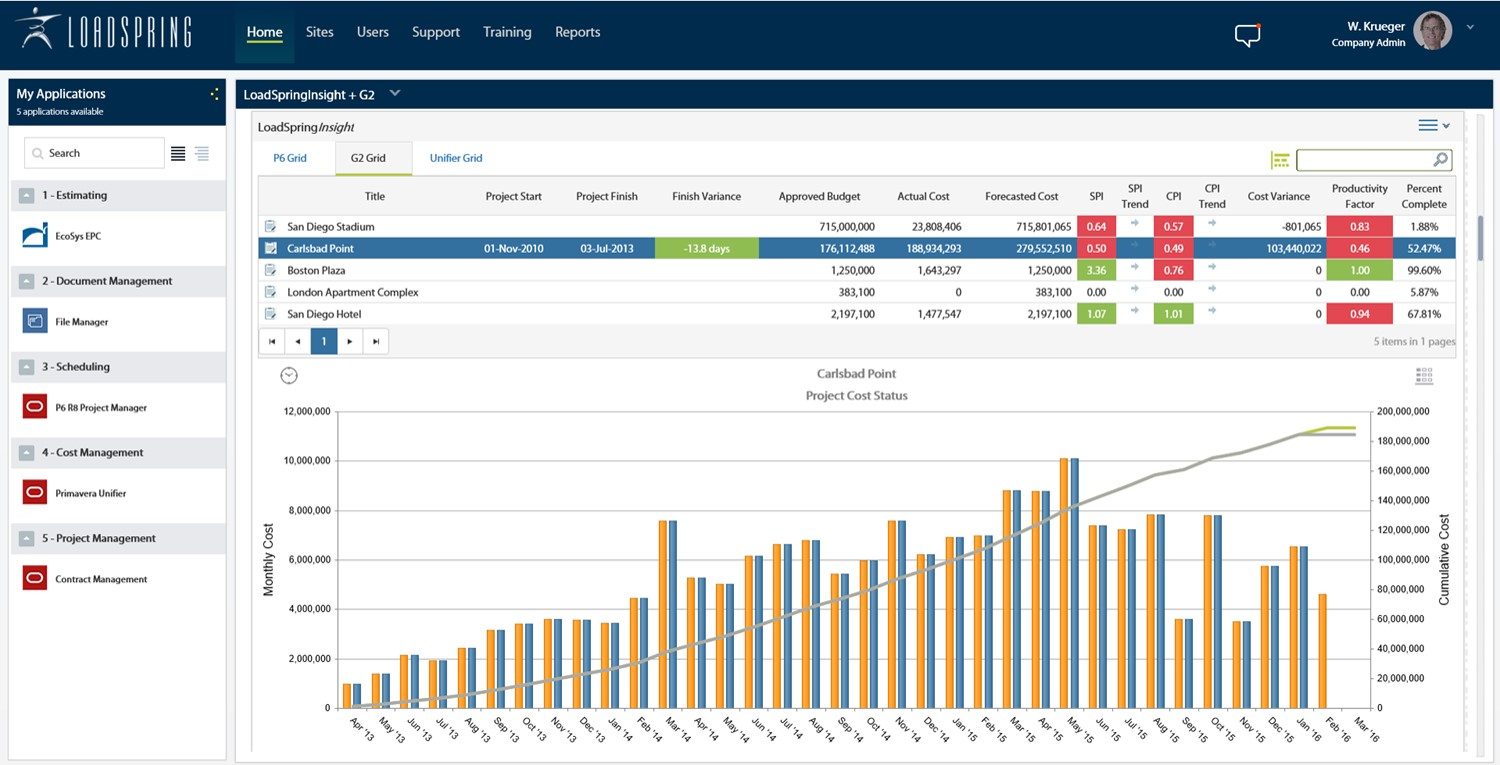The image size is (1500, 765).
Task: Go to the next page of projects
Action: click(x=349, y=341)
